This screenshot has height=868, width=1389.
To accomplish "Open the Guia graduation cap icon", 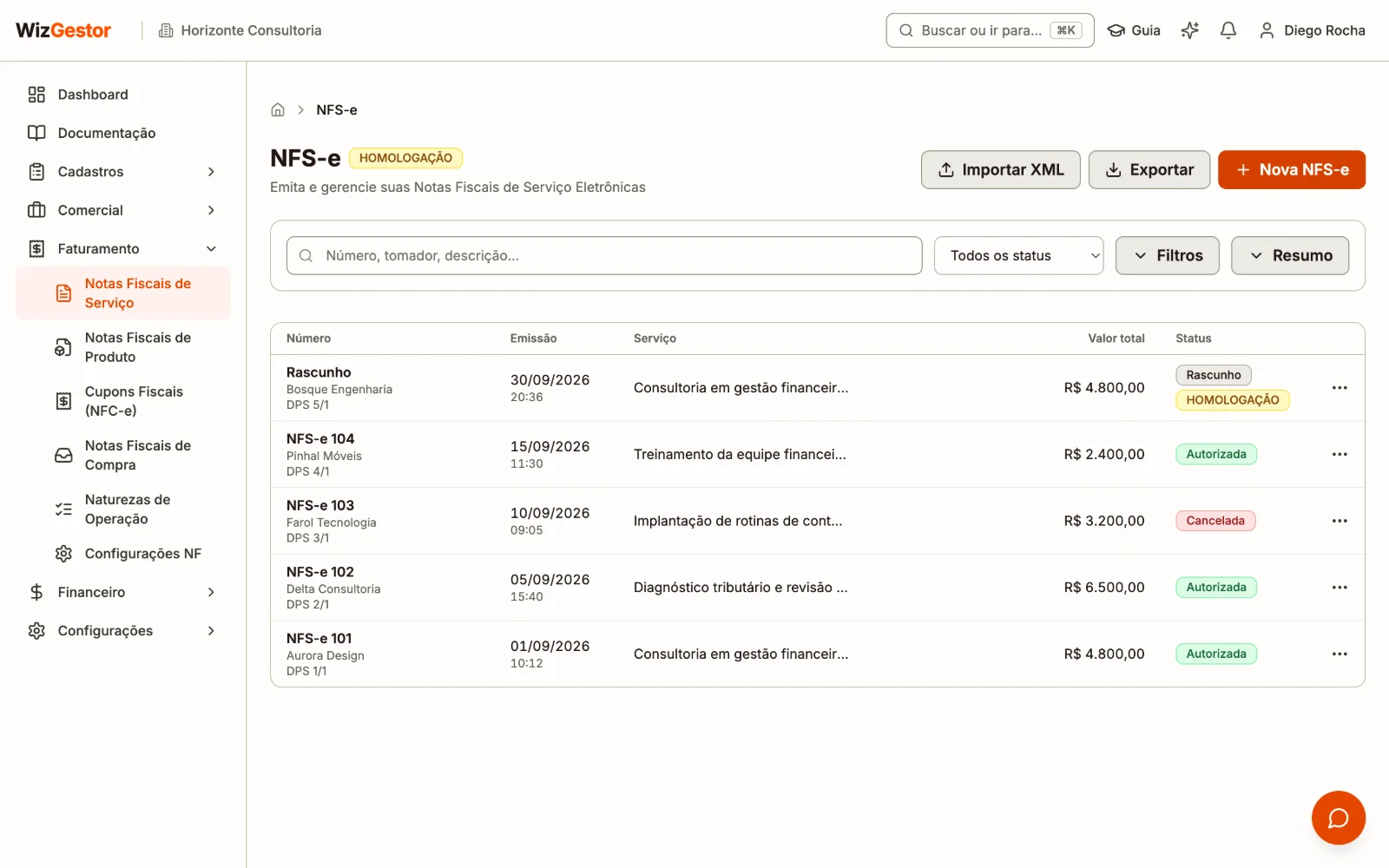I will click(1116, 30).
